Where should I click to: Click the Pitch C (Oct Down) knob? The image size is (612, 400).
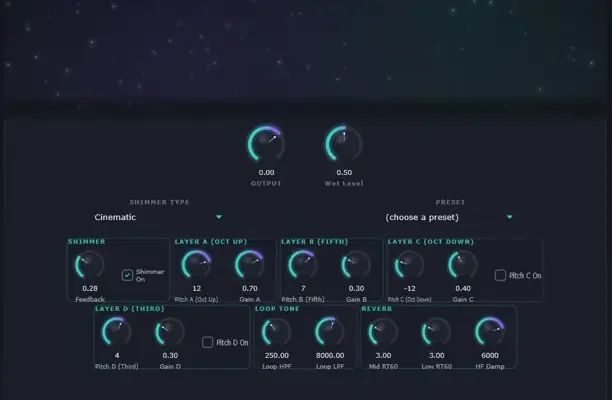click(x=409, y=265)
